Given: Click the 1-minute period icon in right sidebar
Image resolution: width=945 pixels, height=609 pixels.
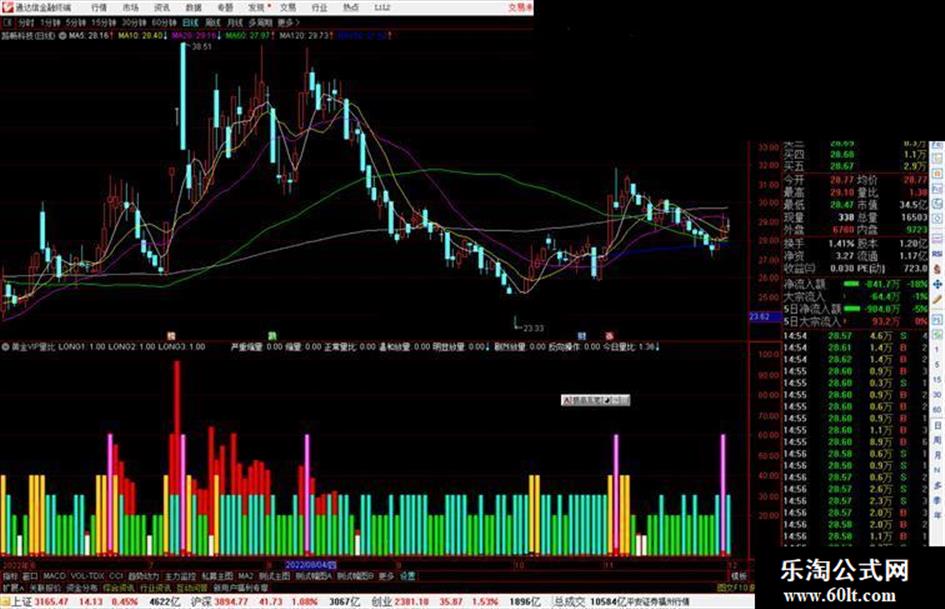Looking at the screenshot, I should (x=937, y=350).
